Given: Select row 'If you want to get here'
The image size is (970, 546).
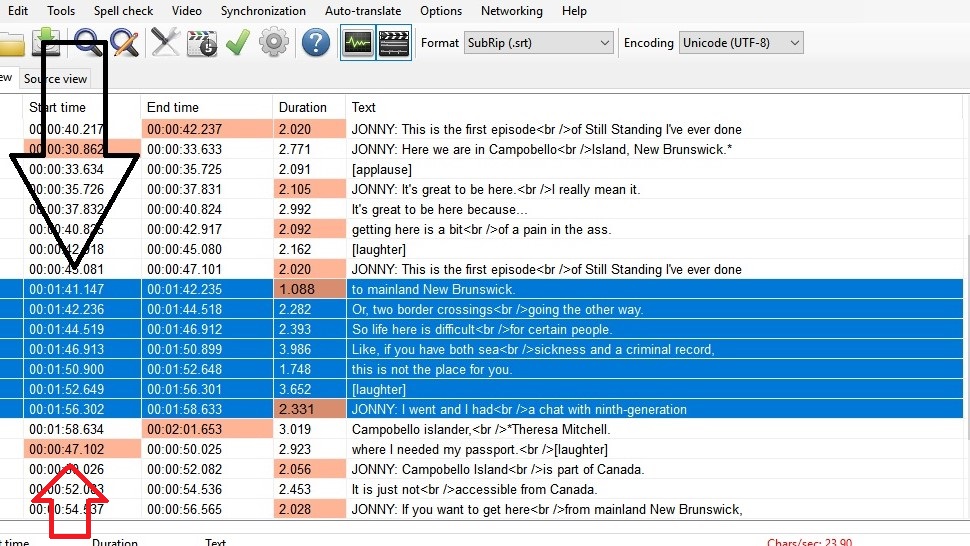Looking at the screenshot, I should [481, 510].
